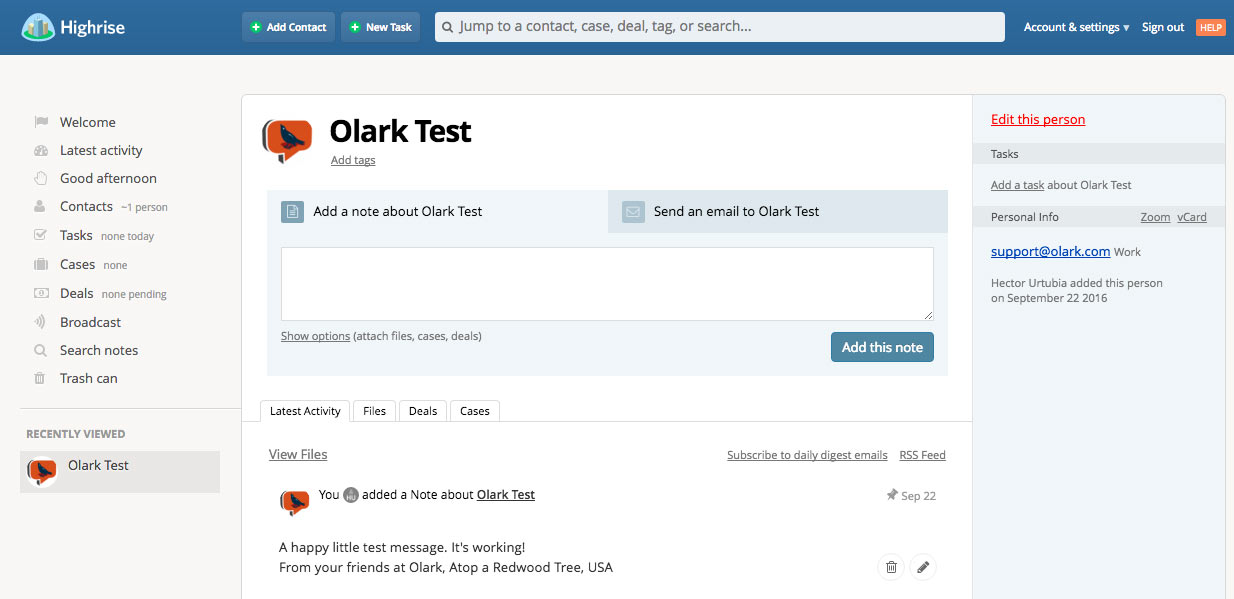Open the Trash can in sidebar
Viewport: 1234px width, 599px height.
click(88, 378)
